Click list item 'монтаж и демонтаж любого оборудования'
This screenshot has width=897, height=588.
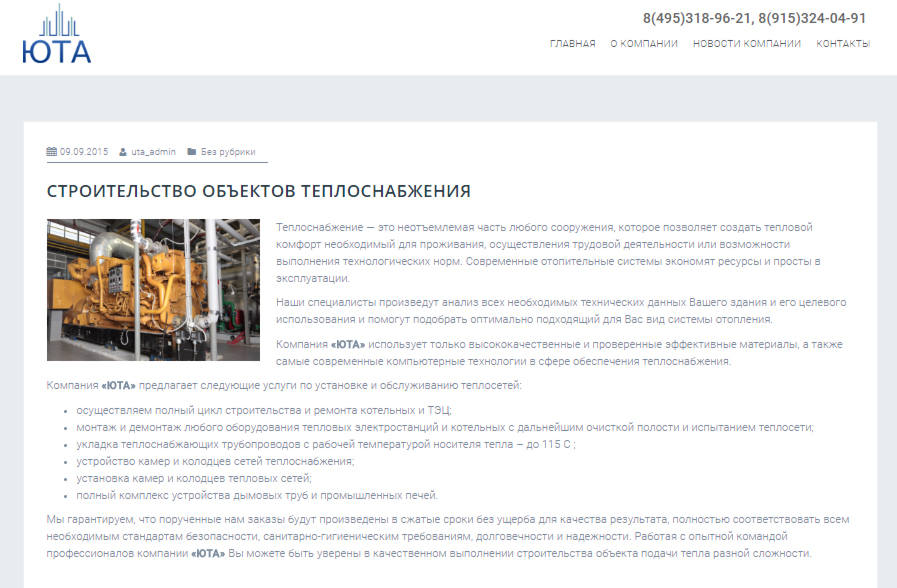(445, 427)
